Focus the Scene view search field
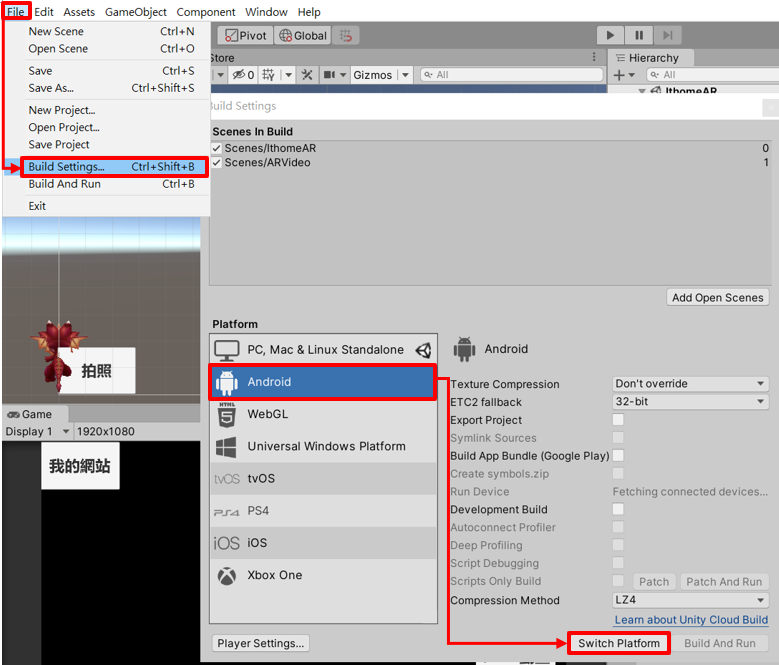Viewport: 779px width, 665px height. (x=512, y=75)
